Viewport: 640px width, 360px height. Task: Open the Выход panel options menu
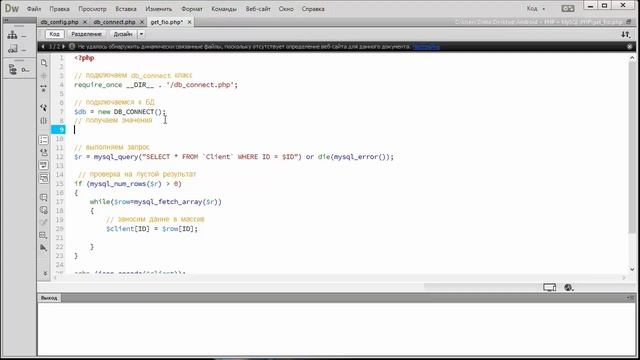point(630,298)
